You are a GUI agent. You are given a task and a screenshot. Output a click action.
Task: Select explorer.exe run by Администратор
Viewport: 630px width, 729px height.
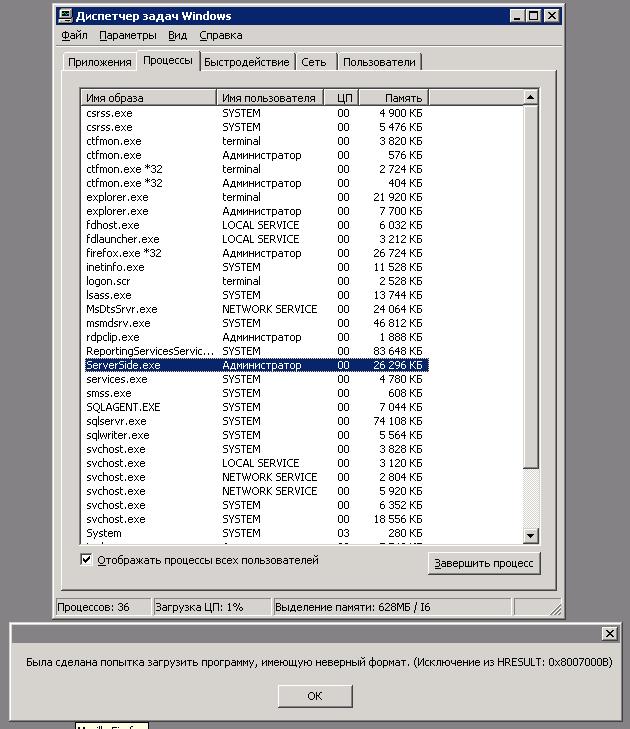point(256,211)
